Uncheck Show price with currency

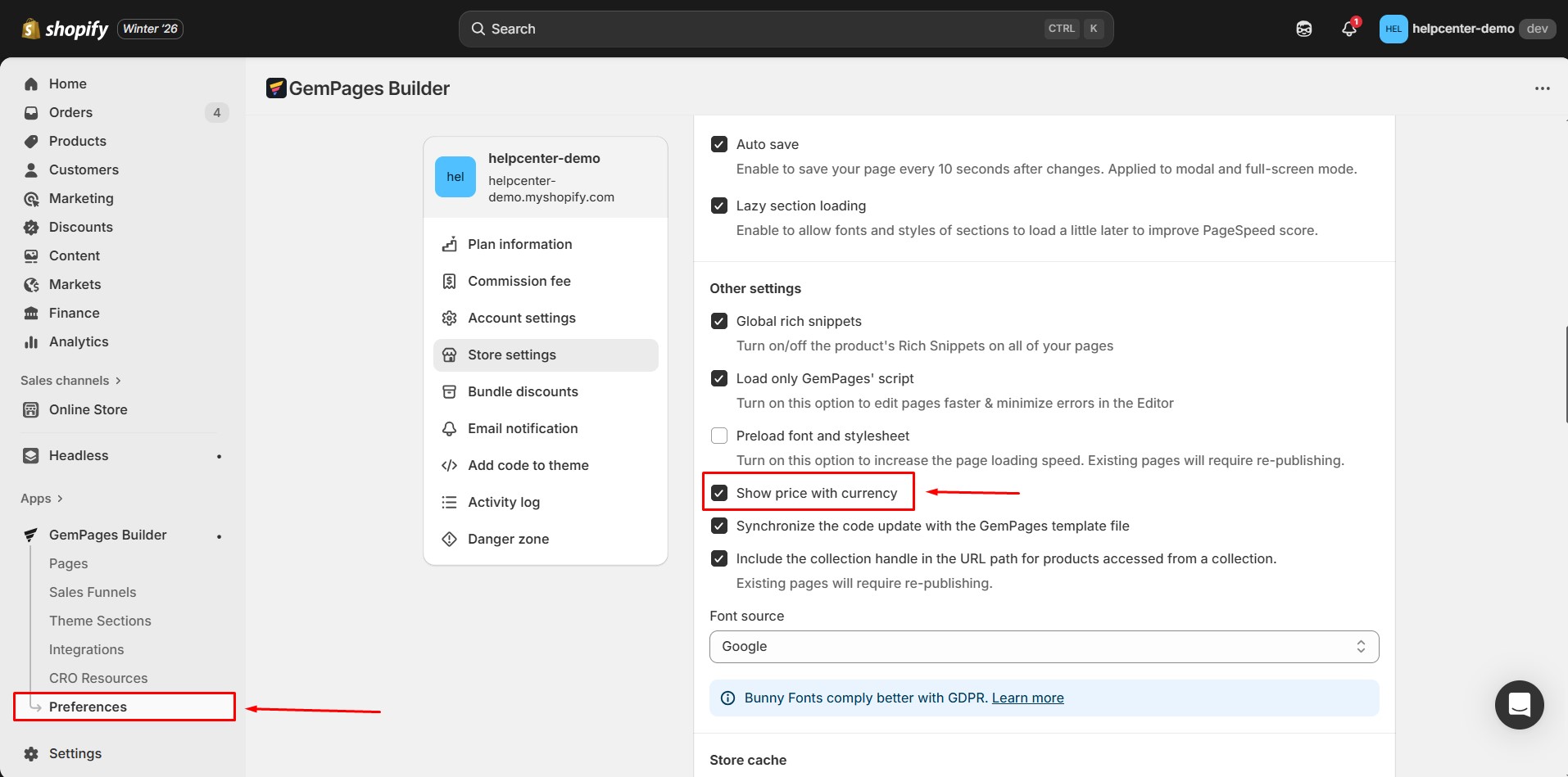(719, 493)
